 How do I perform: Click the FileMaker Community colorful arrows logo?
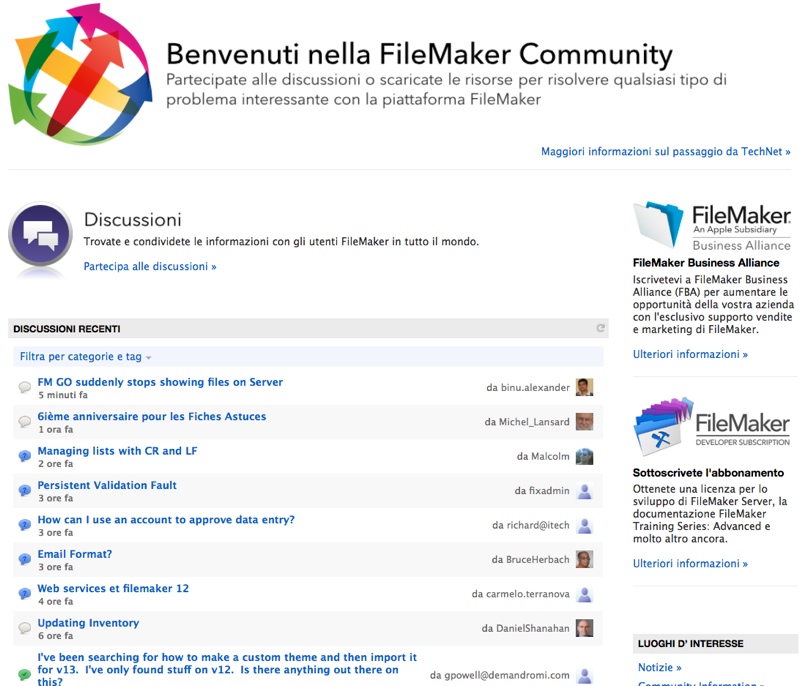tap(81, 74)
